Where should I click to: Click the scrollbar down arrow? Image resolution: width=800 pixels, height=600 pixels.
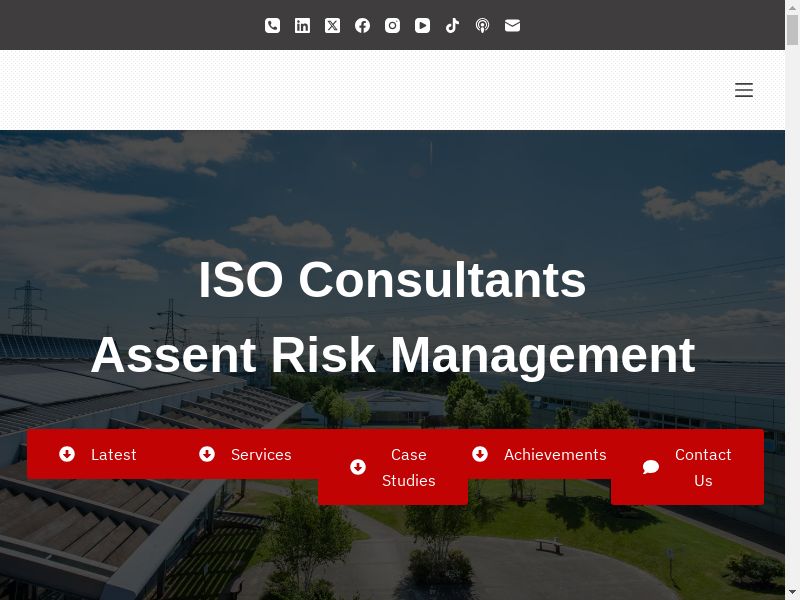(793, 592)
